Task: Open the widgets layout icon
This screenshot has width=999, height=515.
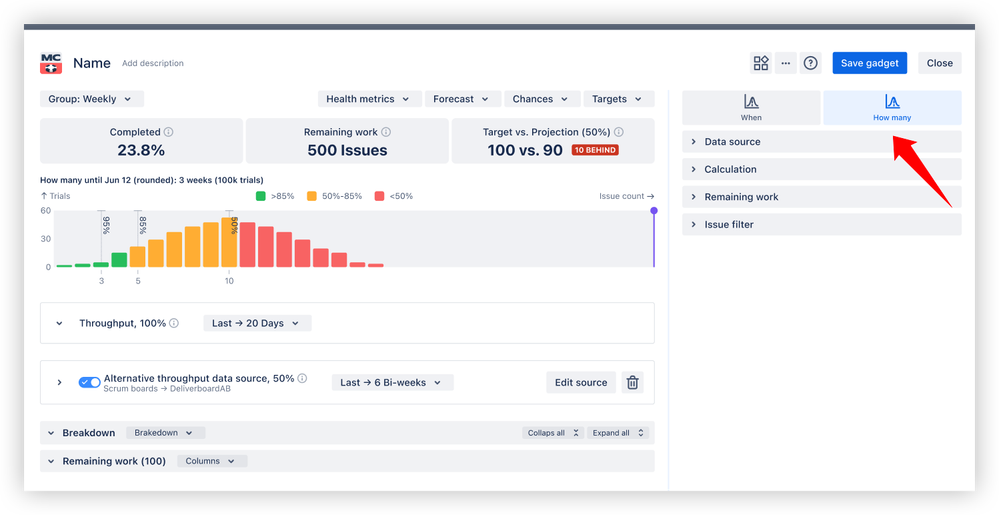Action: pos(761,63)
